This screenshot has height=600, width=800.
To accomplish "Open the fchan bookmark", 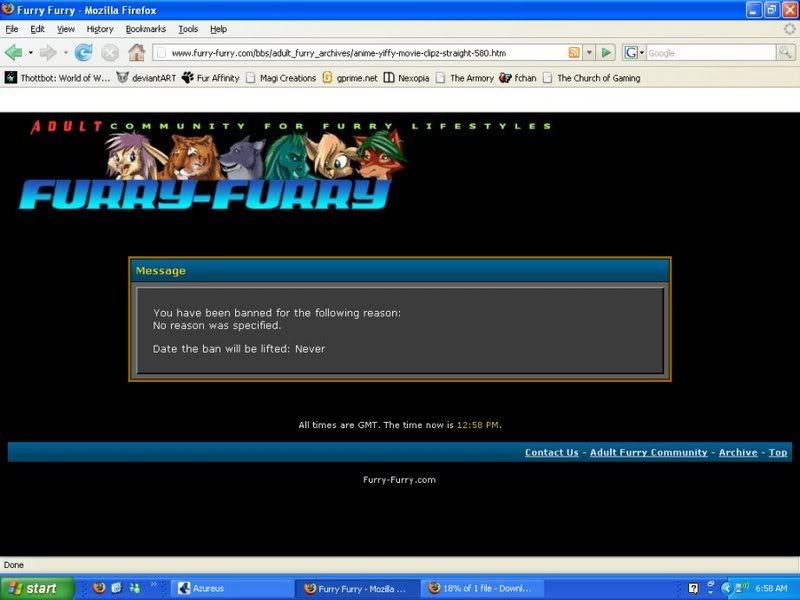I will tap(518, 78).
